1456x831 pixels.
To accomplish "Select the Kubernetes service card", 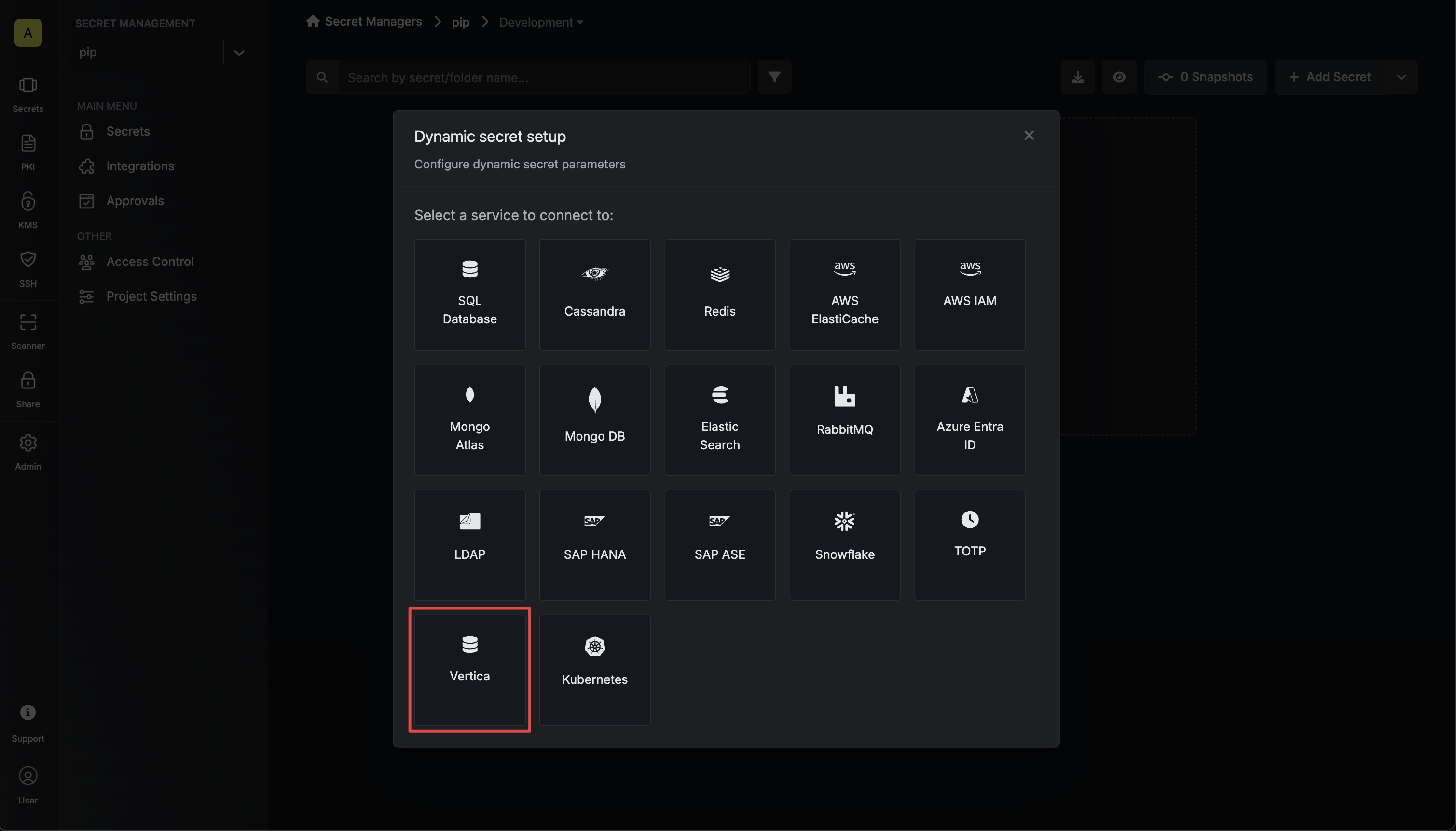I will 594,670.
